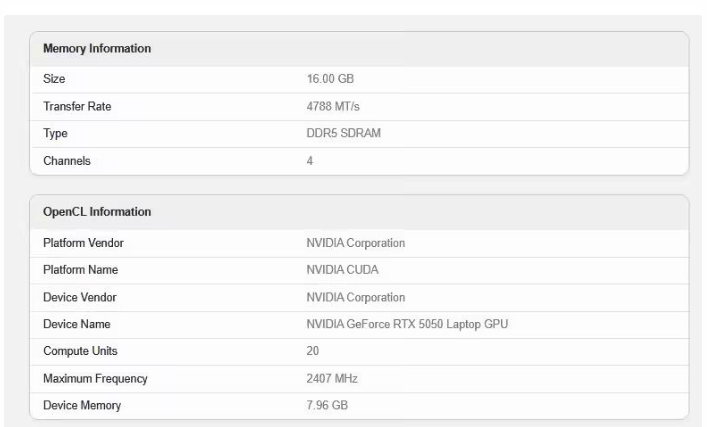Viewport: 707px width, 427px height.
Task: Click the memory Type row label
Action: pyautogui.click(x=56, y=134)
